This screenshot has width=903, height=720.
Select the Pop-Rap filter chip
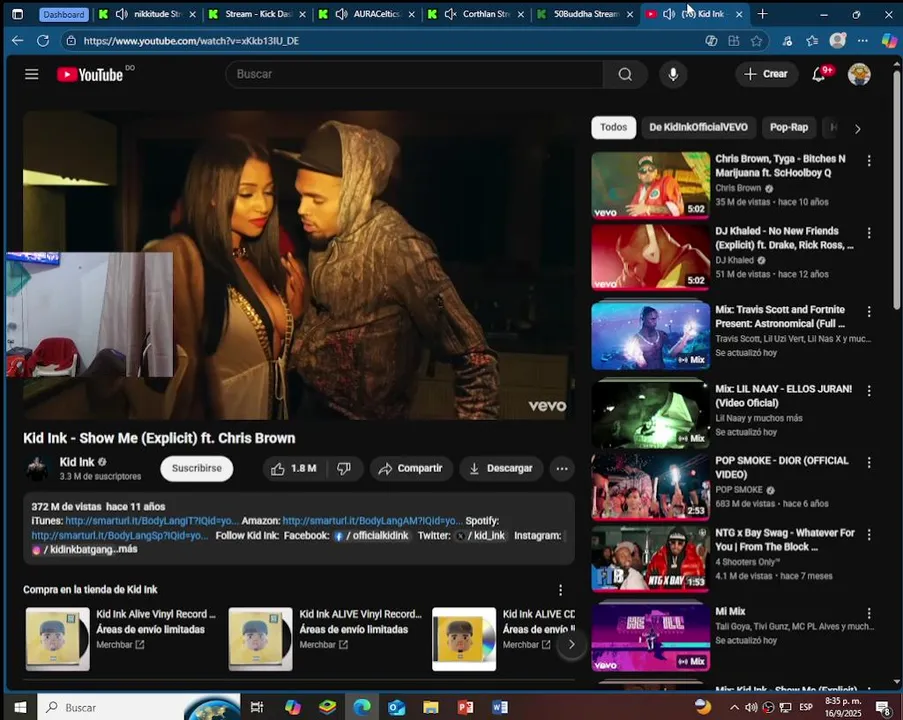tap(789, 127)
